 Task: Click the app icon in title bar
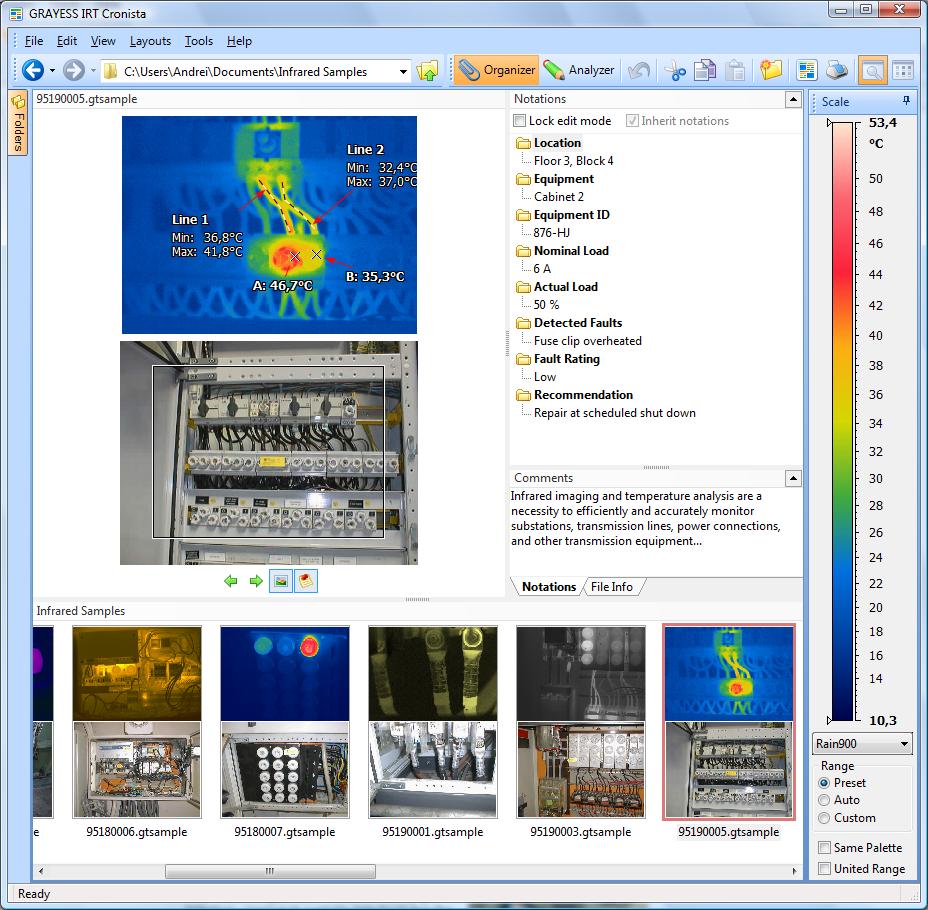(x=16, y=13)
